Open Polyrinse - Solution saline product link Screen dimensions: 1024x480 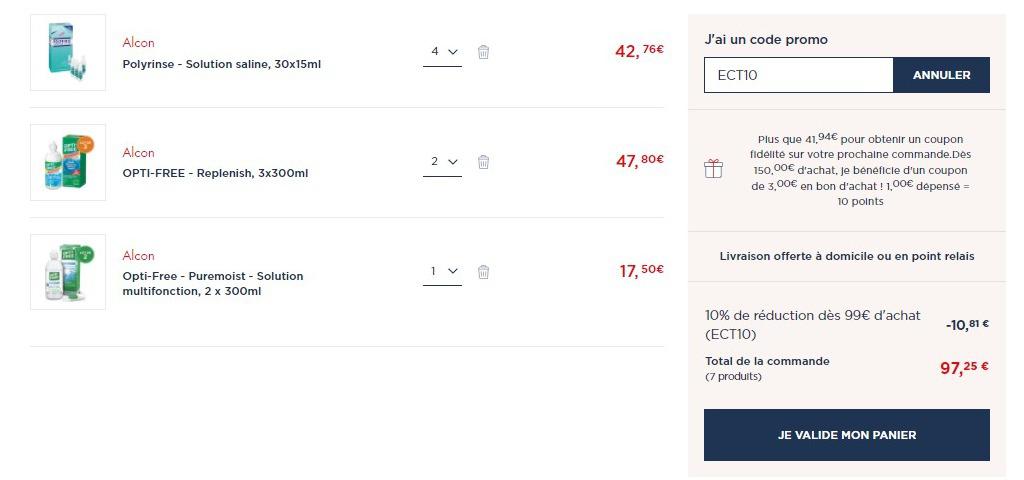tap(221, 65)
